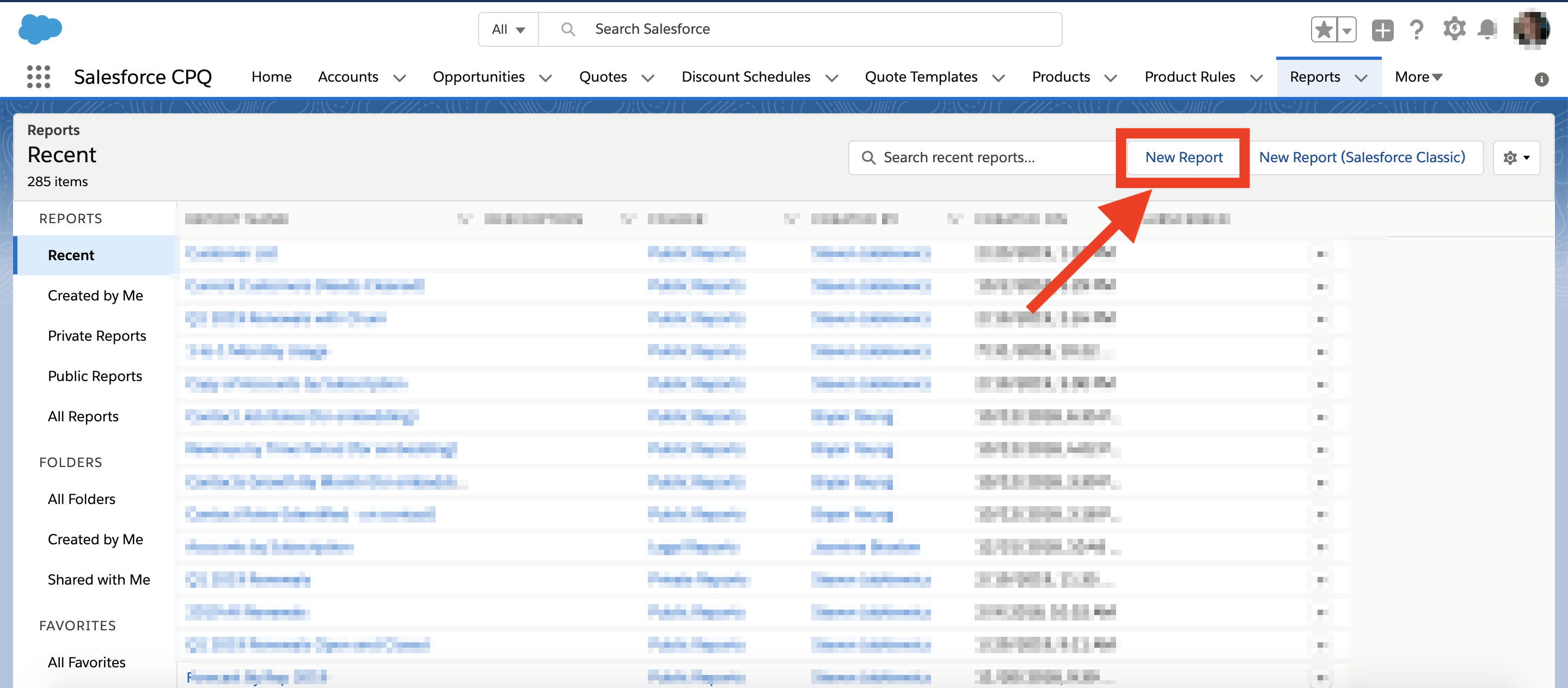Open All Folders in sidebar

coord(82,499)
